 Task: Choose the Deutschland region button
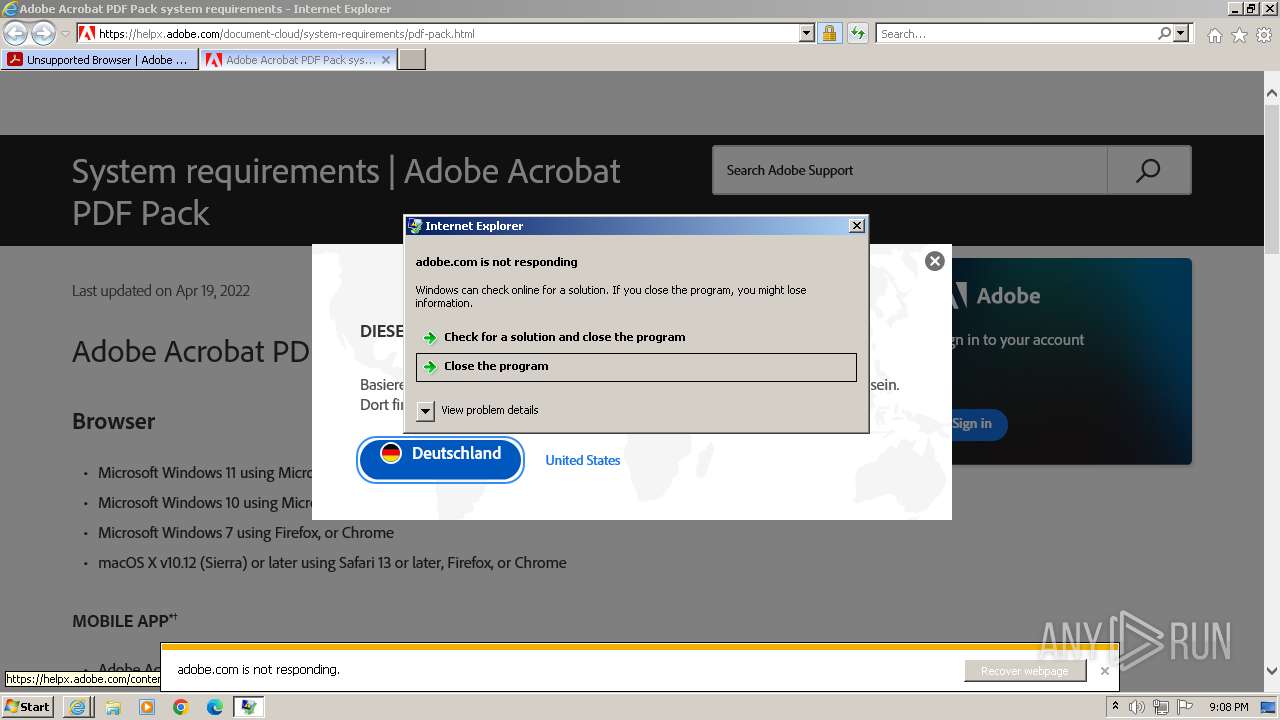coord(441,459)
